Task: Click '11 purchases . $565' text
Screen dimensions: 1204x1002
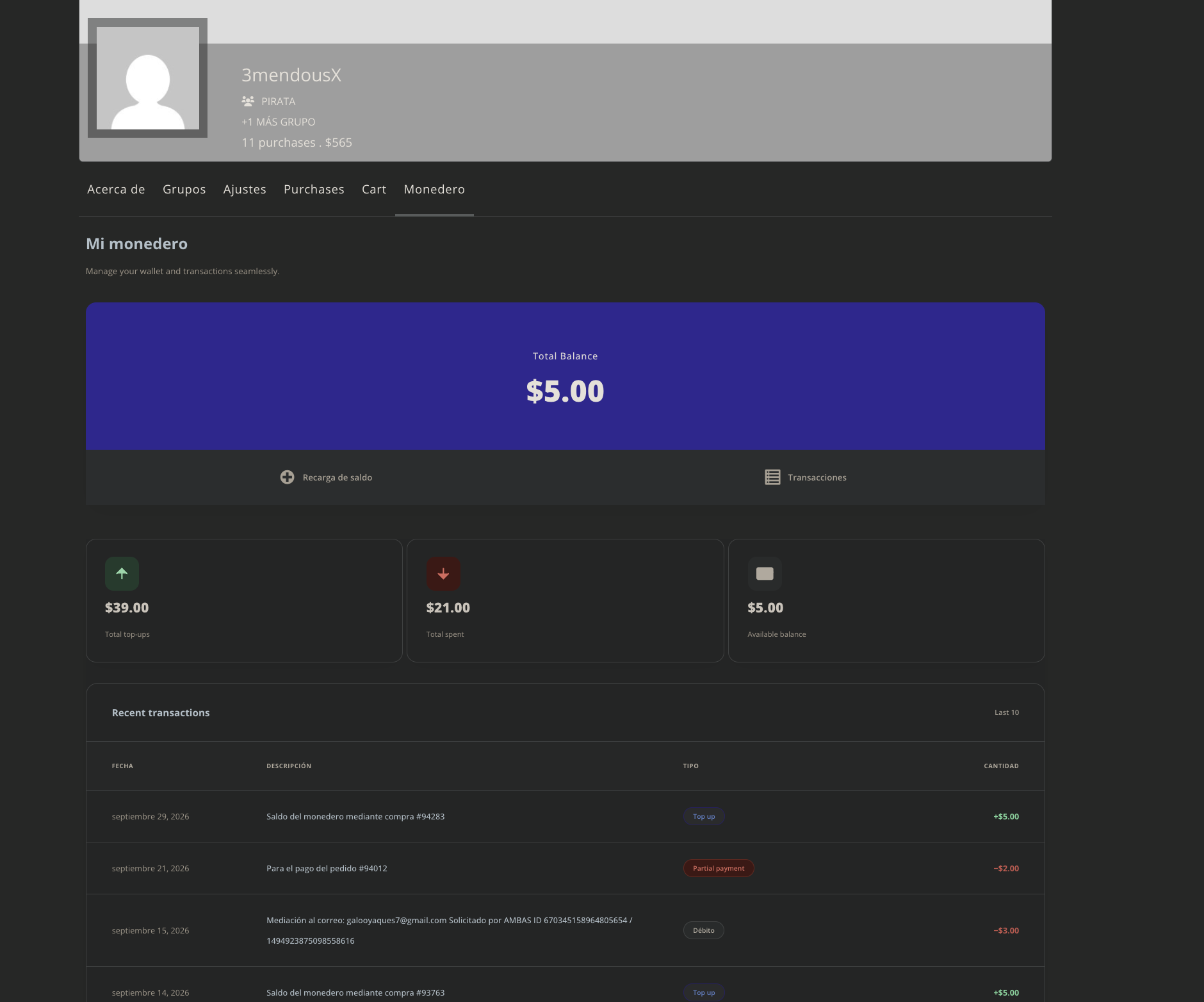Action: click(297, 142)
